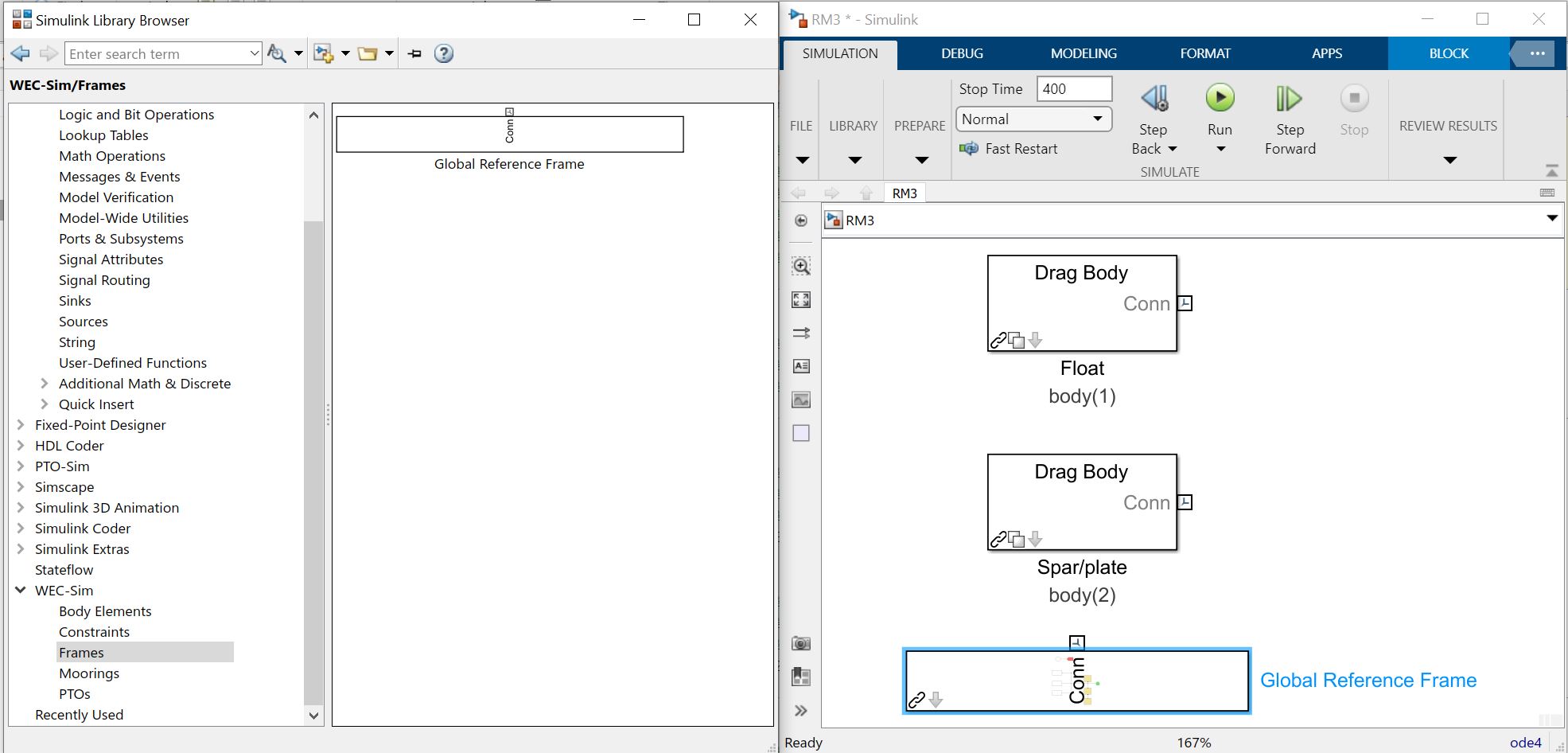Insert image palette icon
Viewport: 1568px width, 753px height.
point(801,400)
